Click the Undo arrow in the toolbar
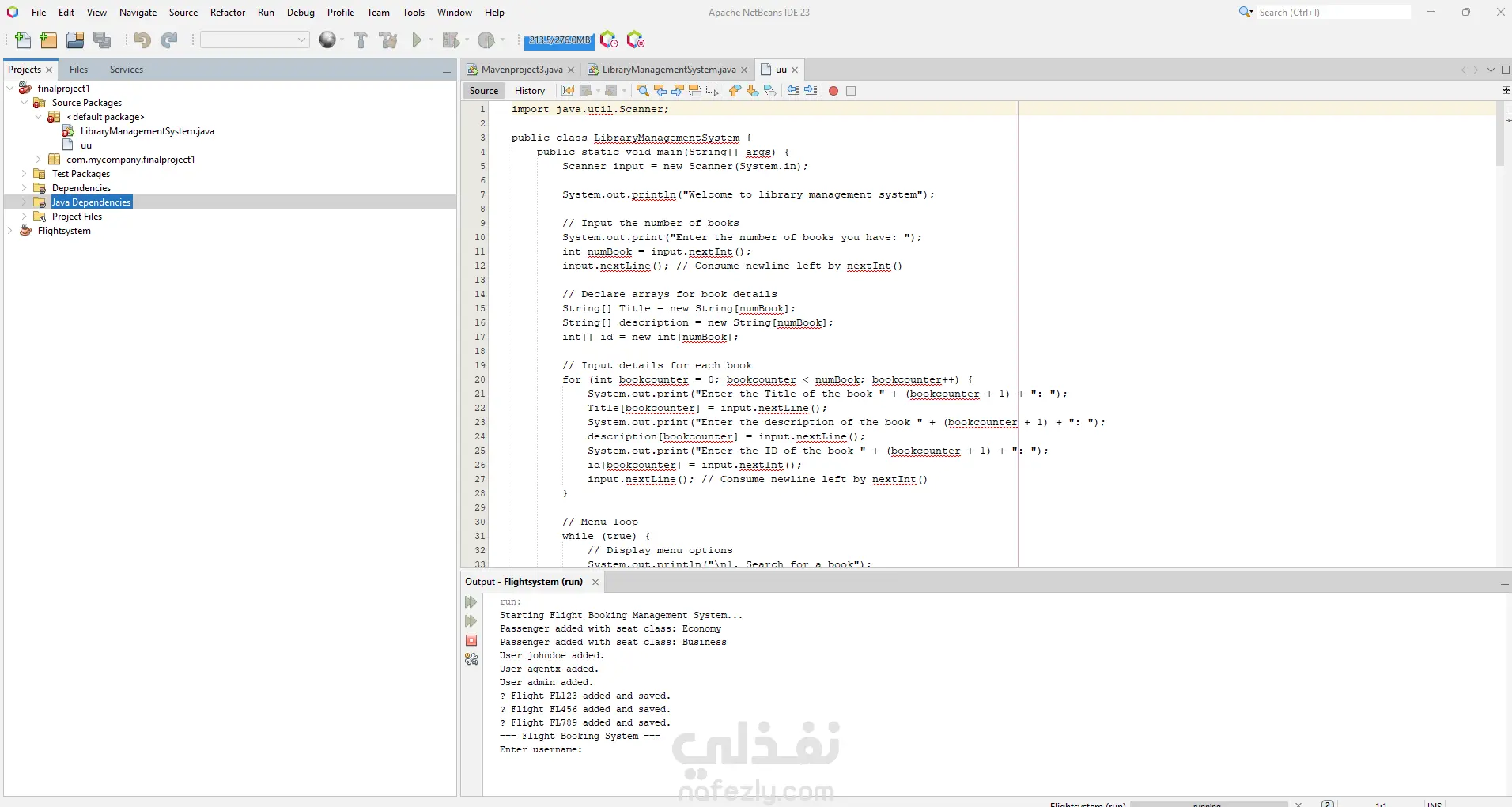The image size is (1512, 807). coord(142,40)
